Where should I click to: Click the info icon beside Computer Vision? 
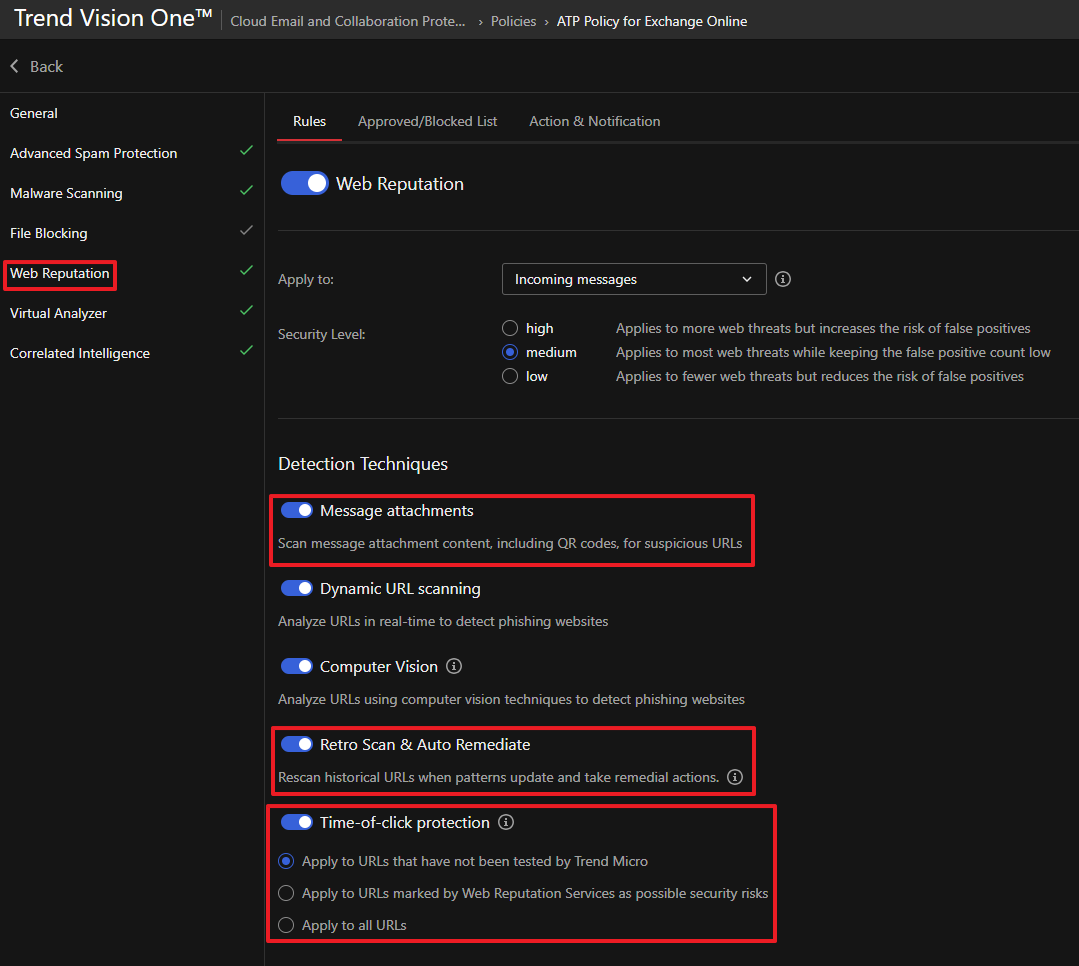click(x=454, y=666)
